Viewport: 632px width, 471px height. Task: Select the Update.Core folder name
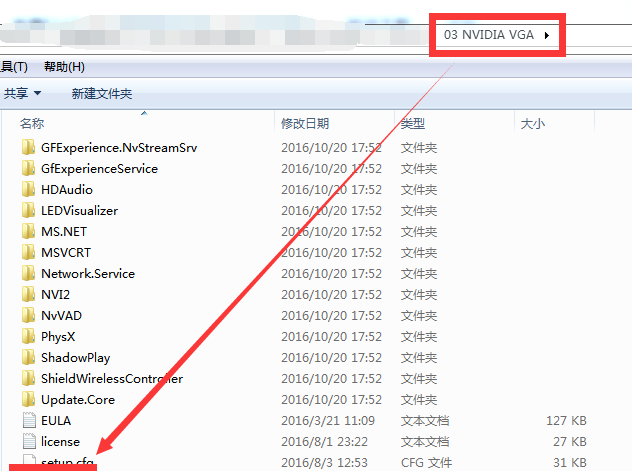(x=78, y=400)
